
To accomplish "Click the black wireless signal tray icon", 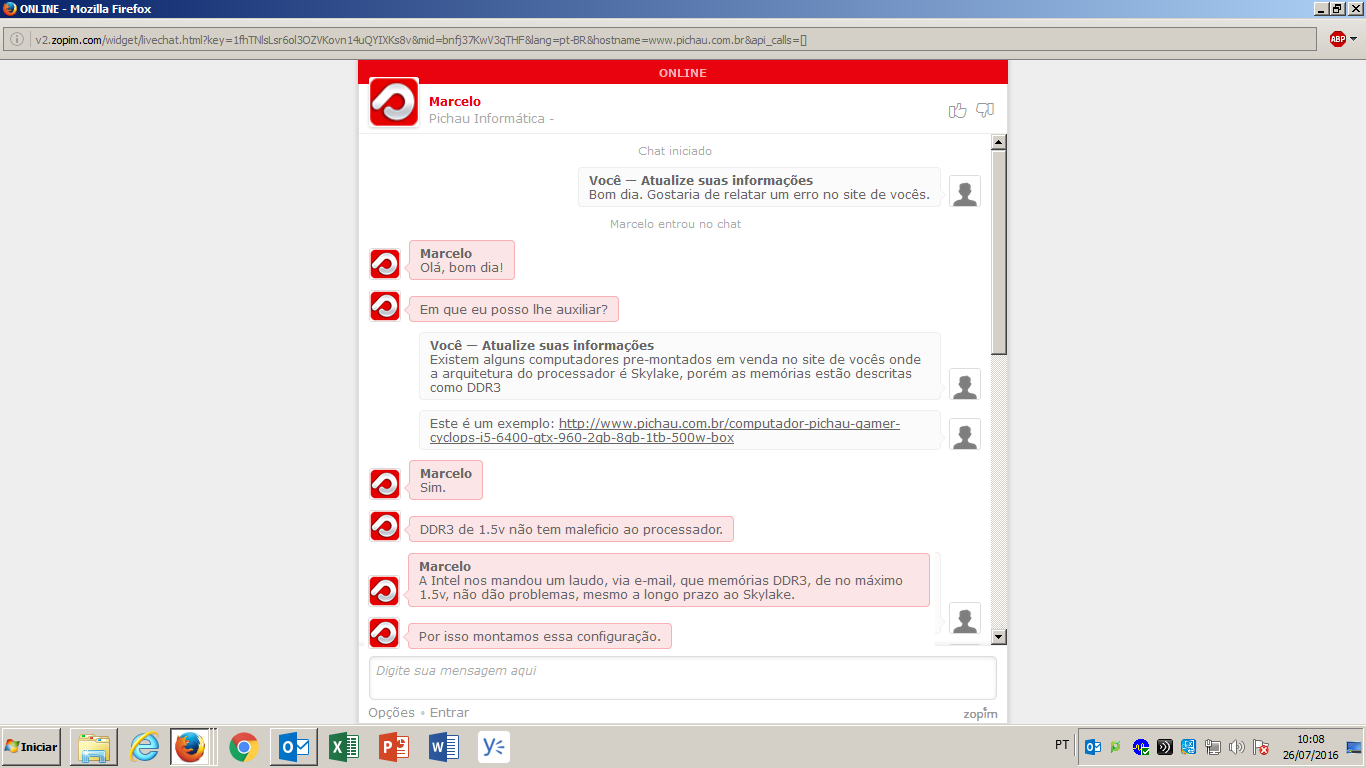I will (x=1165, y=747).
